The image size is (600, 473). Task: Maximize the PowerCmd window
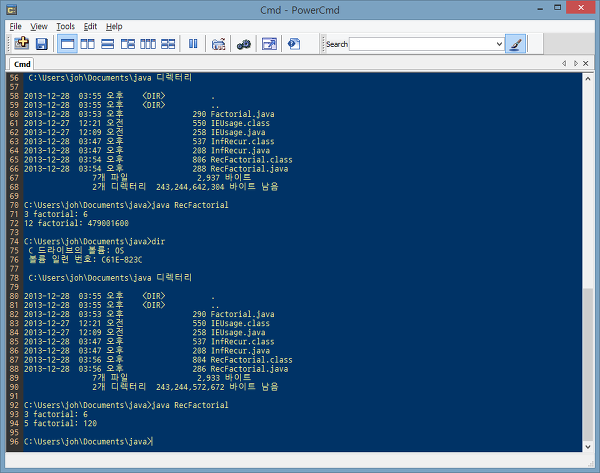coord(558,8)
